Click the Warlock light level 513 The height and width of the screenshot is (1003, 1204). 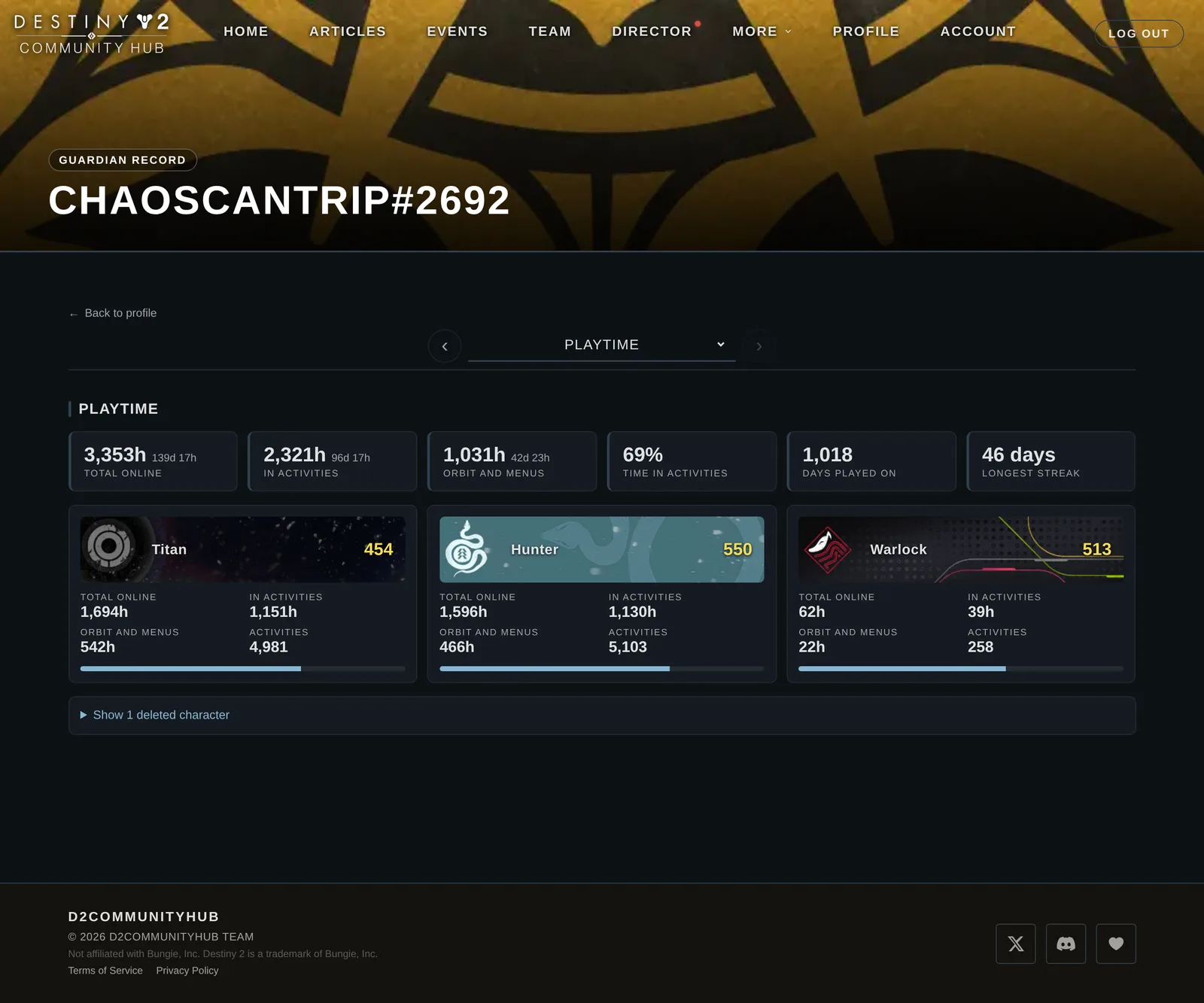(1097, 549)
